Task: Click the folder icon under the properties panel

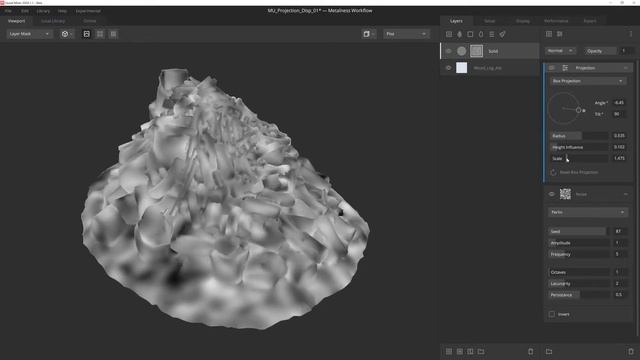Action: [x=549, y=351]
